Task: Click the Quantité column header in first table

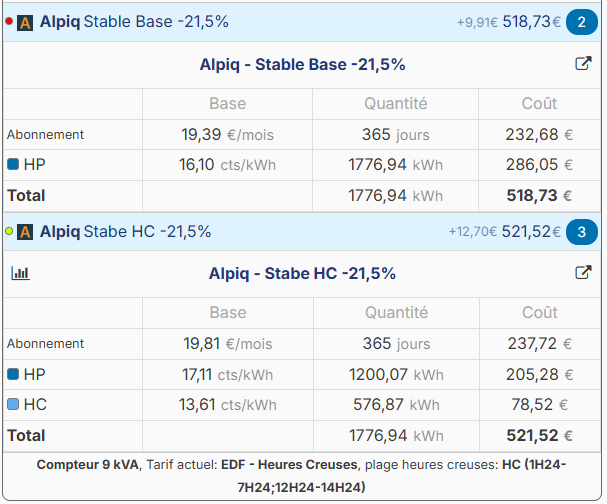Action: point(395,104)
